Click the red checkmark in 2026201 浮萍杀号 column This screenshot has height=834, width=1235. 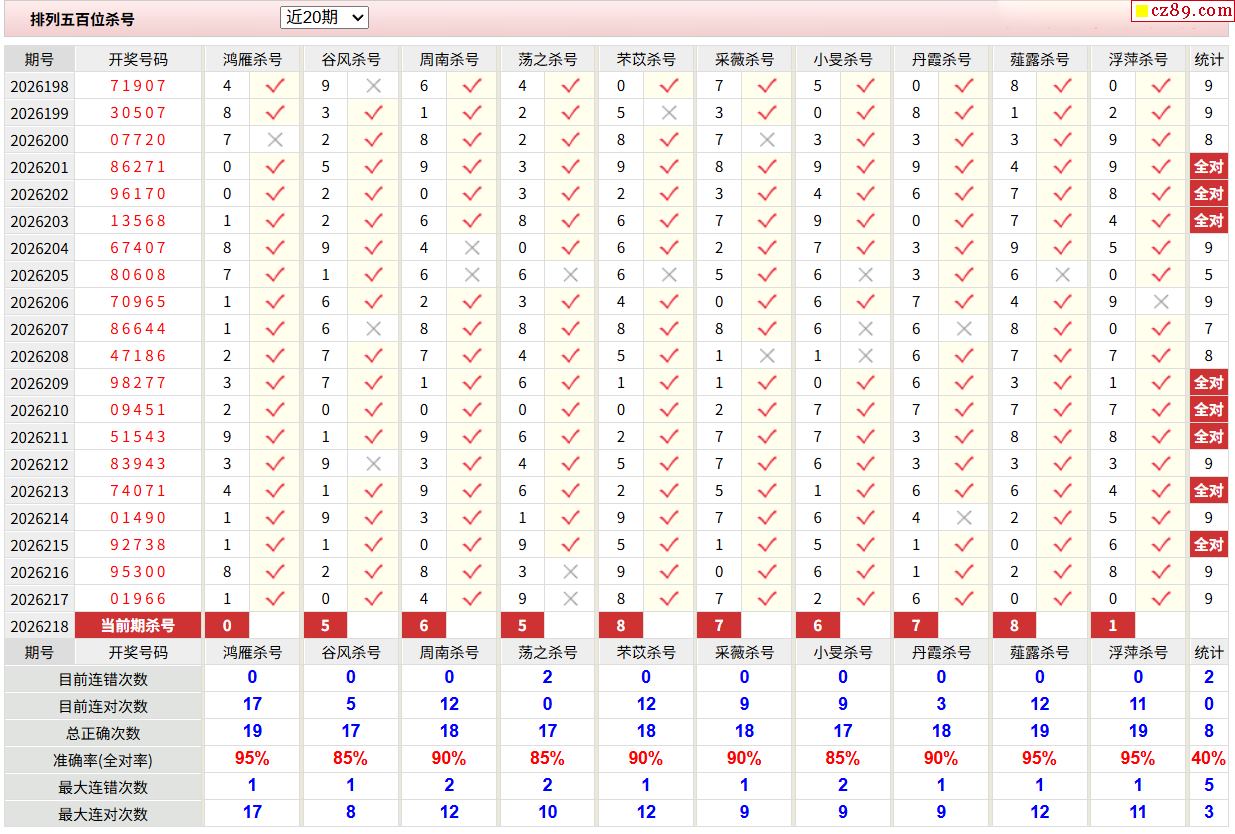(1161, 167)
